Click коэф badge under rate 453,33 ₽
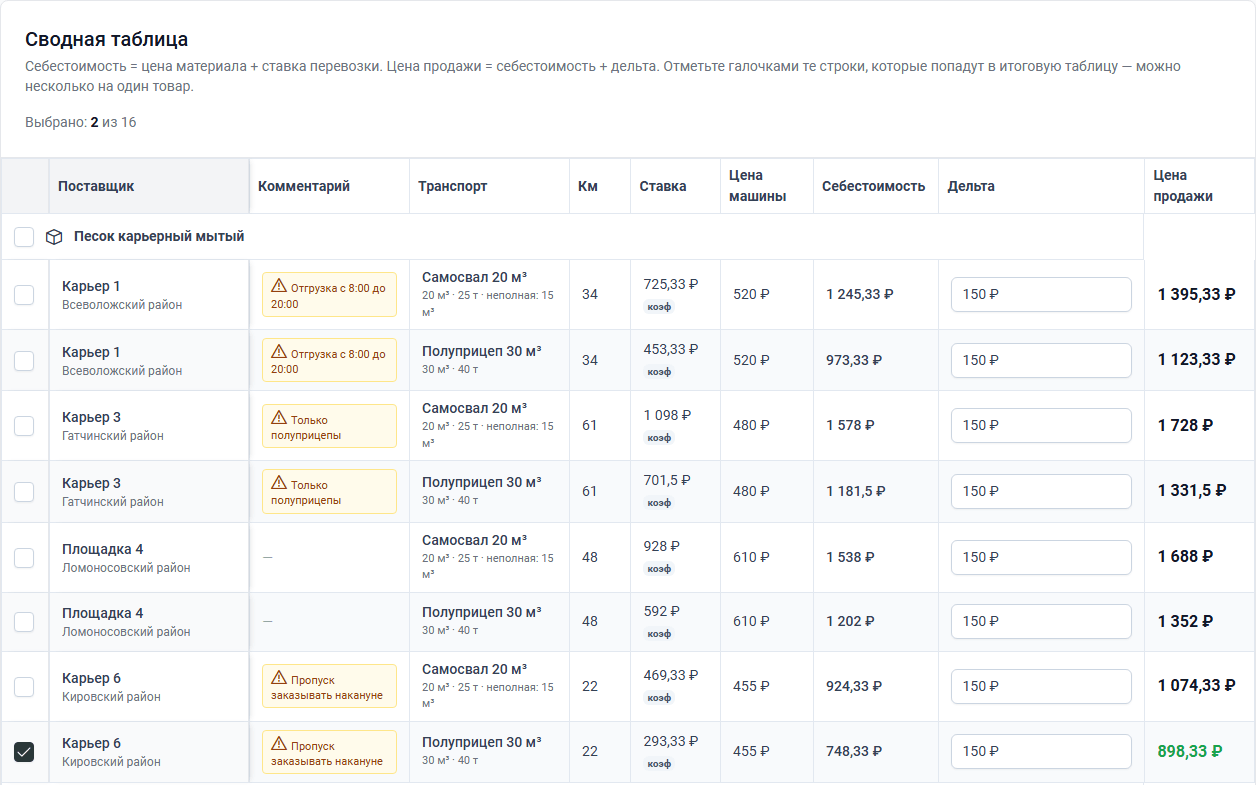The image size is (1256, 785). point(659,372)
